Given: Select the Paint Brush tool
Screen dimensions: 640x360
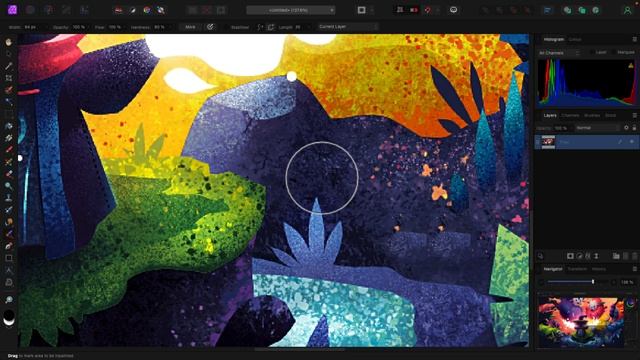Looking at the screenshot, I should pyautogui.click(x=9, y=150).
